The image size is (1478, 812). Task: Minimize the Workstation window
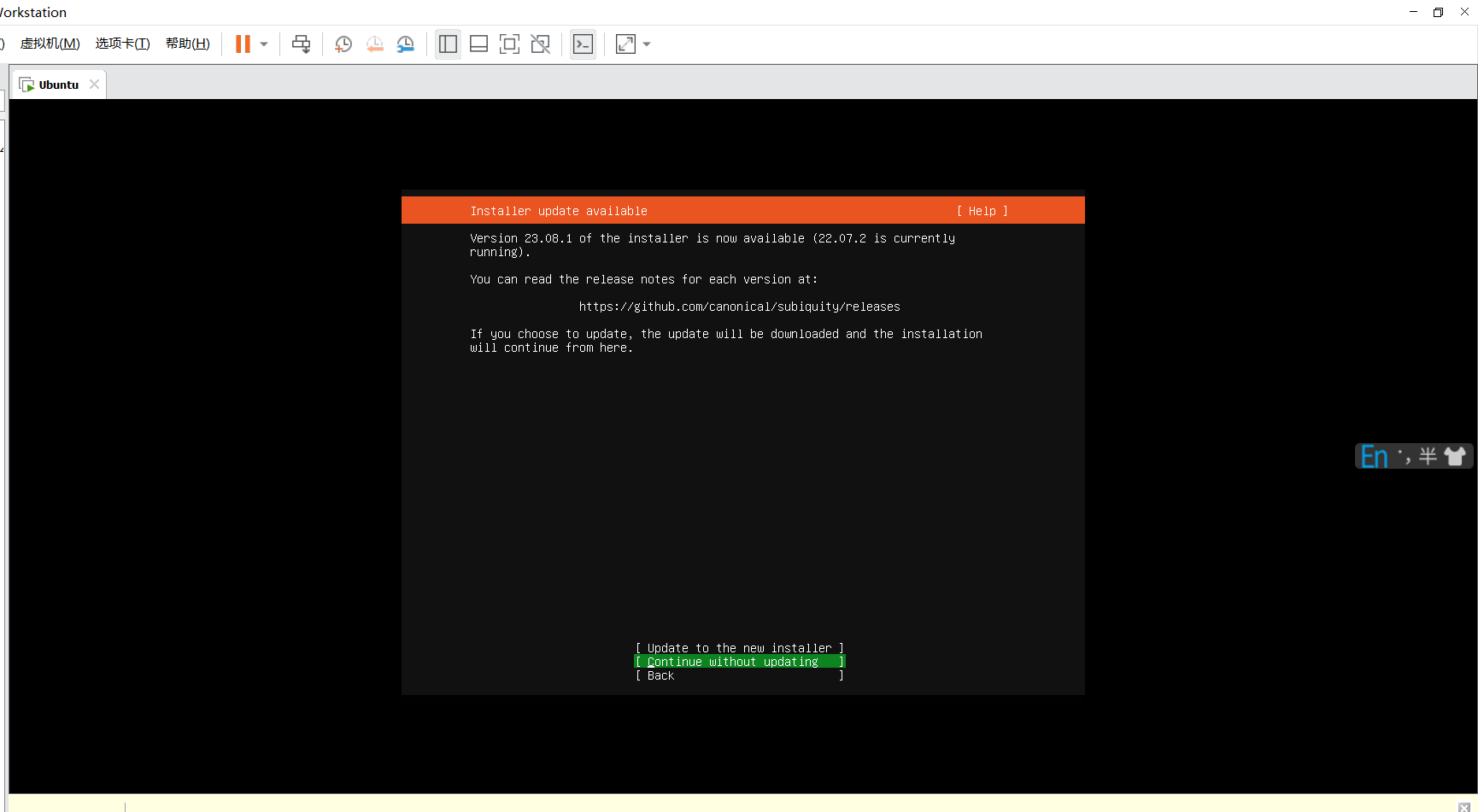click(x=1413, y=12)
